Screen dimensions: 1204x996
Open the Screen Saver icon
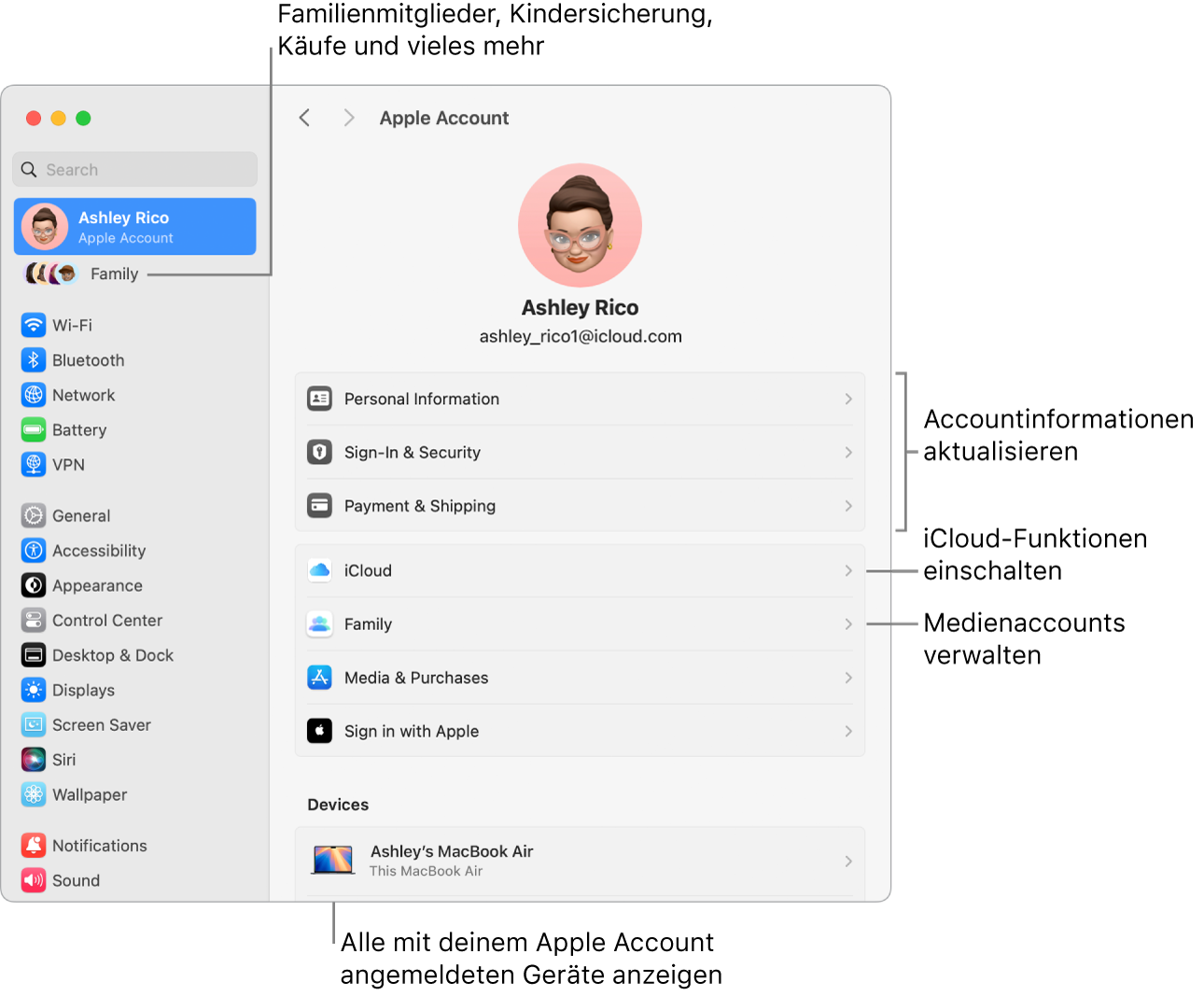point(34,724)
